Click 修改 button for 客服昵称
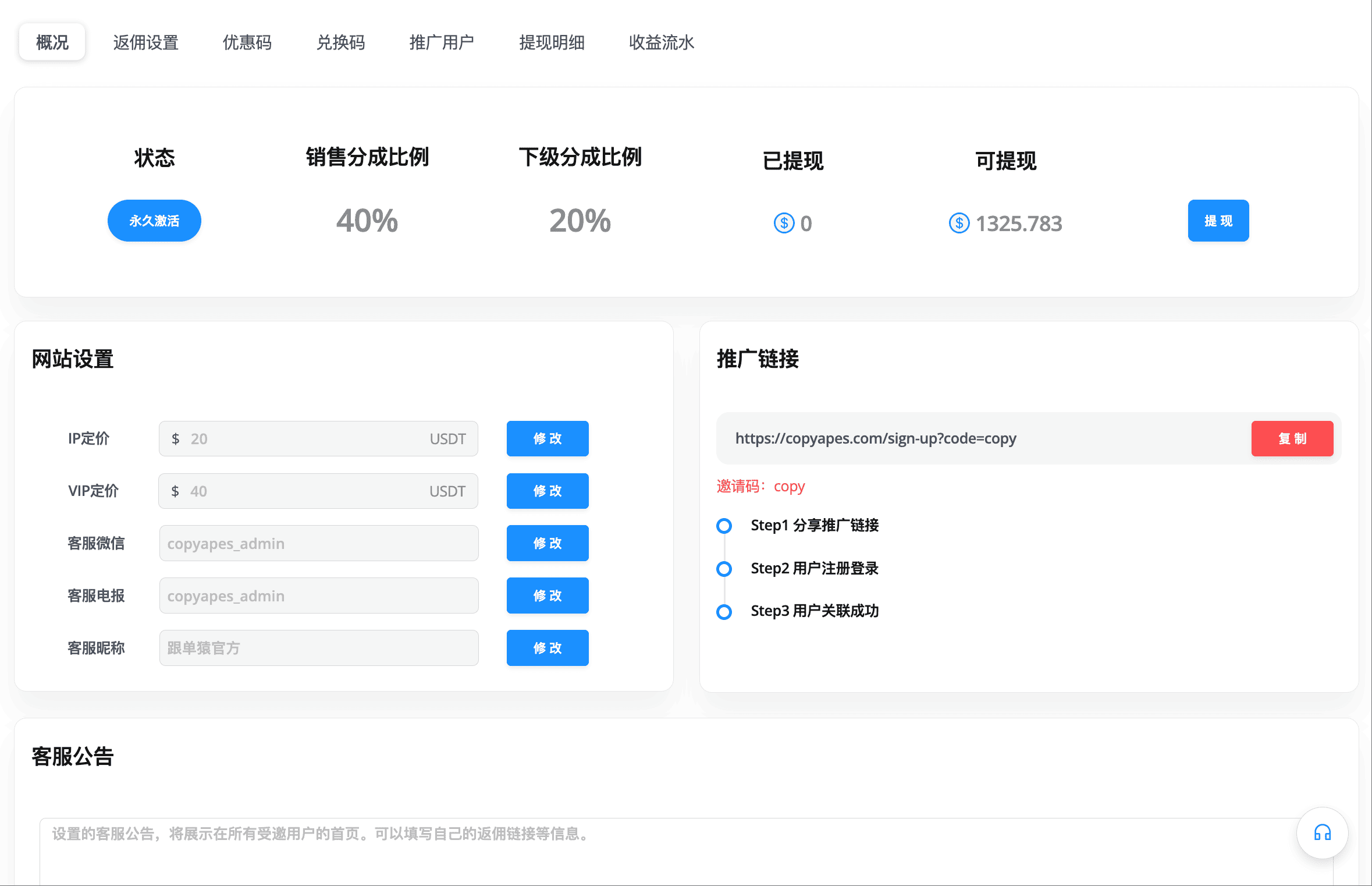1372x886 pixels. (547, 648)
